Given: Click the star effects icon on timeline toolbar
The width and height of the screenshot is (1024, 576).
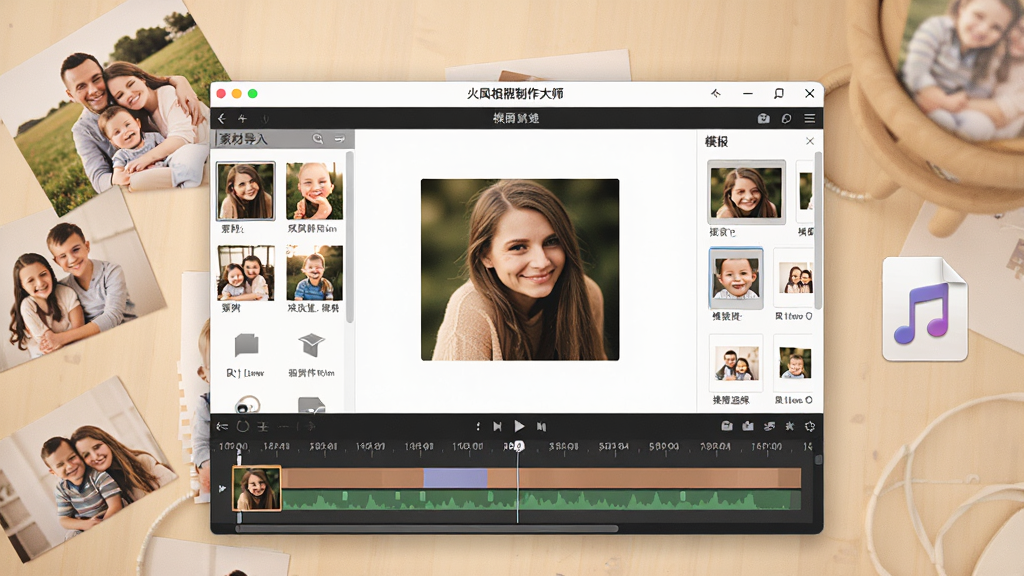Looking at the screenshot, I should click(x=790, y=426).
